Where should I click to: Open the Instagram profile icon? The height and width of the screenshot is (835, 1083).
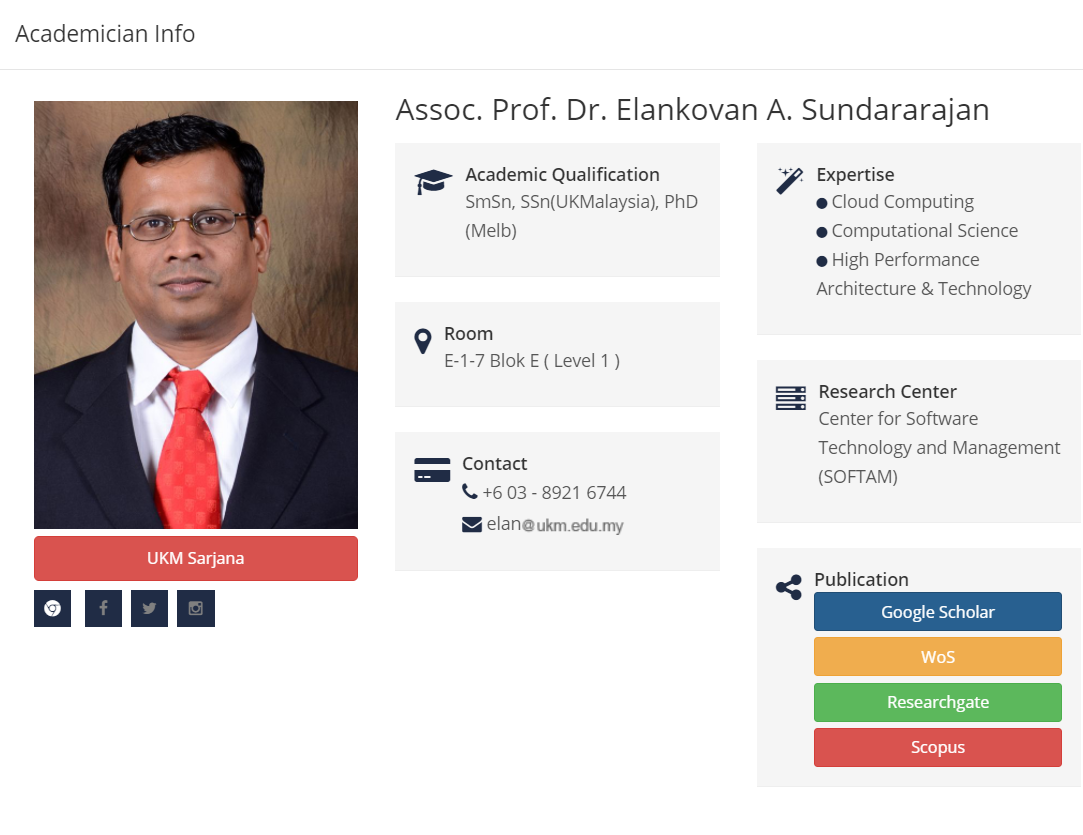pos(196,608)
